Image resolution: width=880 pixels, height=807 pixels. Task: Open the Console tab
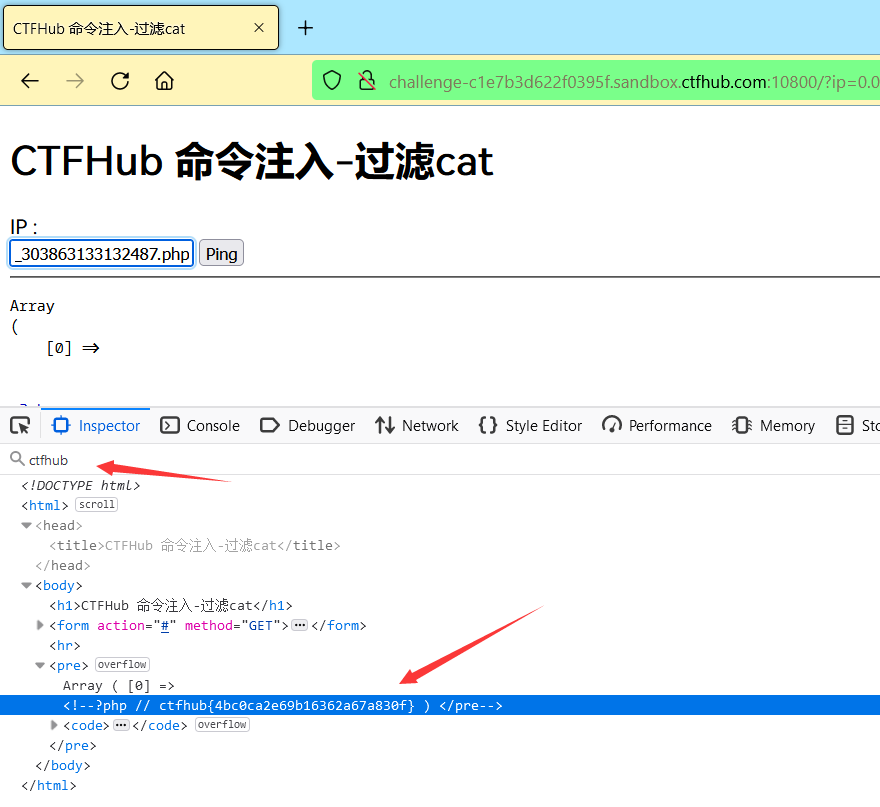[200, 426]
